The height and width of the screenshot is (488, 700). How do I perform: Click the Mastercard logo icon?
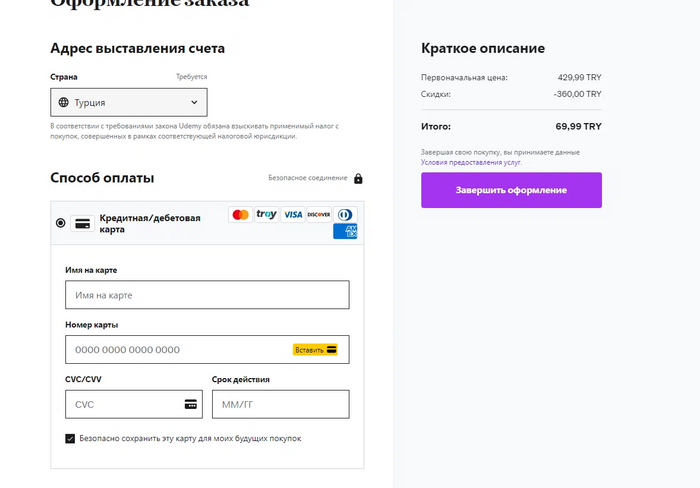click(x=240, y=214)
